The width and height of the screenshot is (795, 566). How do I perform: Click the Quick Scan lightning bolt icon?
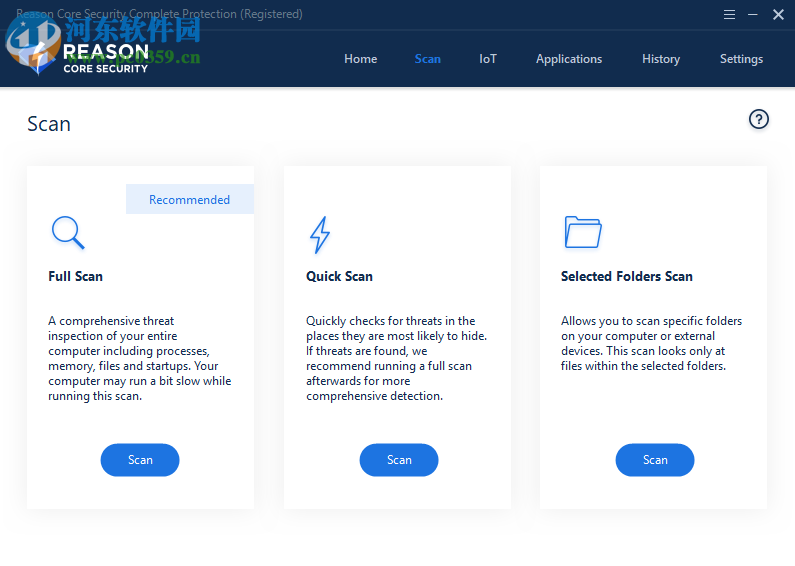[x=320, y=235]
